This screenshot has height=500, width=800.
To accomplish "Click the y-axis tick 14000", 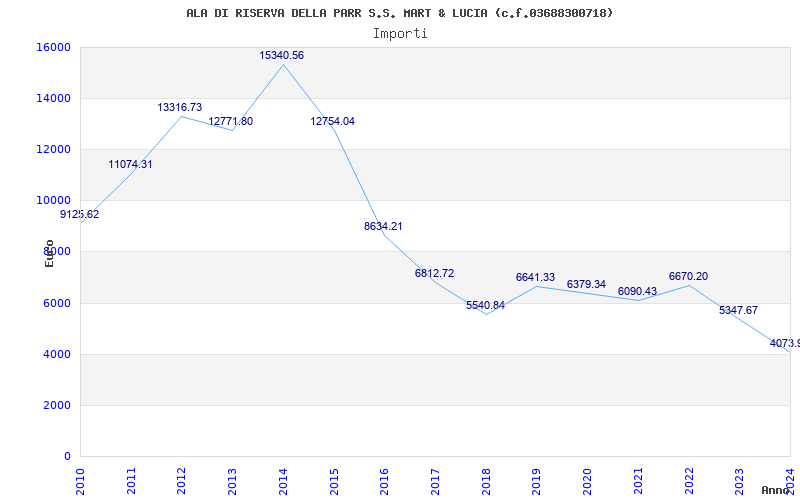I will [x=53, y=98].
